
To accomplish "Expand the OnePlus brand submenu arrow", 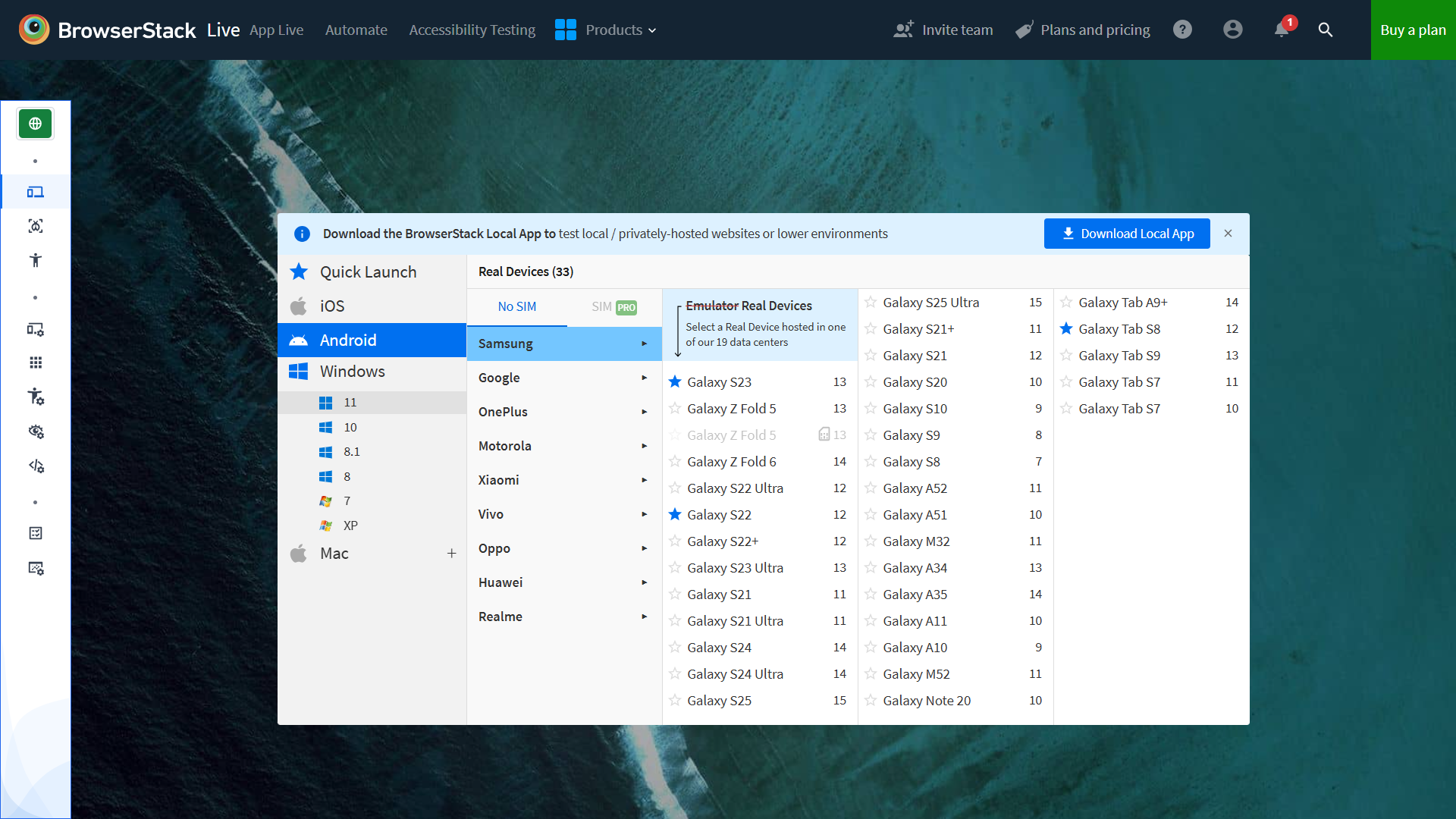I will click(x=644, y=412).
